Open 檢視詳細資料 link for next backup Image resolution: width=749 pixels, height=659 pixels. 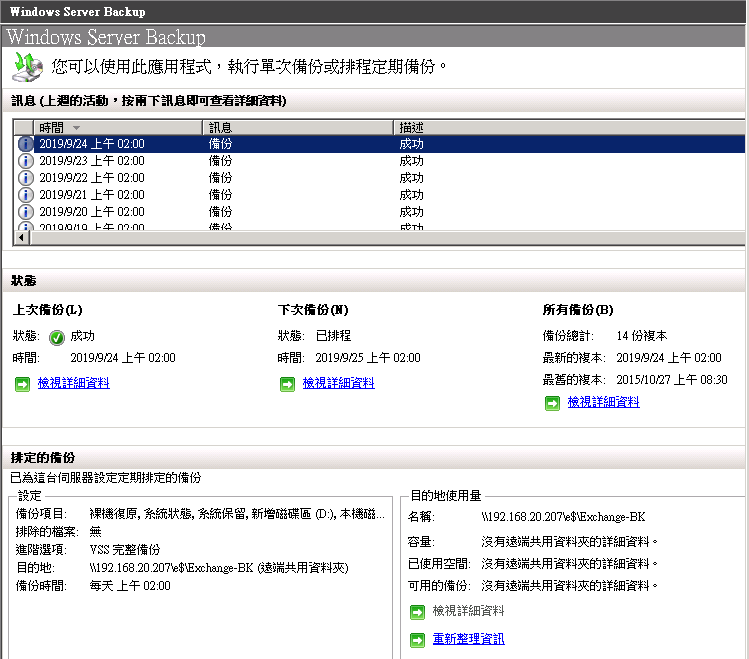click(x=339, y=383)
